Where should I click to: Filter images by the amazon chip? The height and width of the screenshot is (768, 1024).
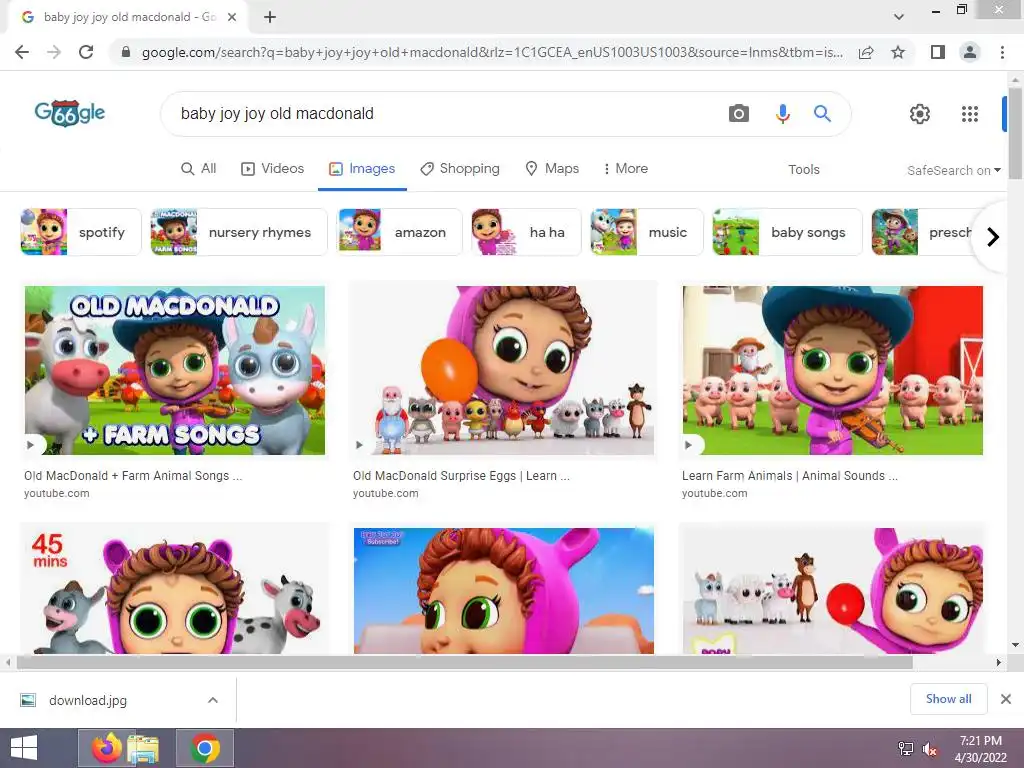(399, 232)
